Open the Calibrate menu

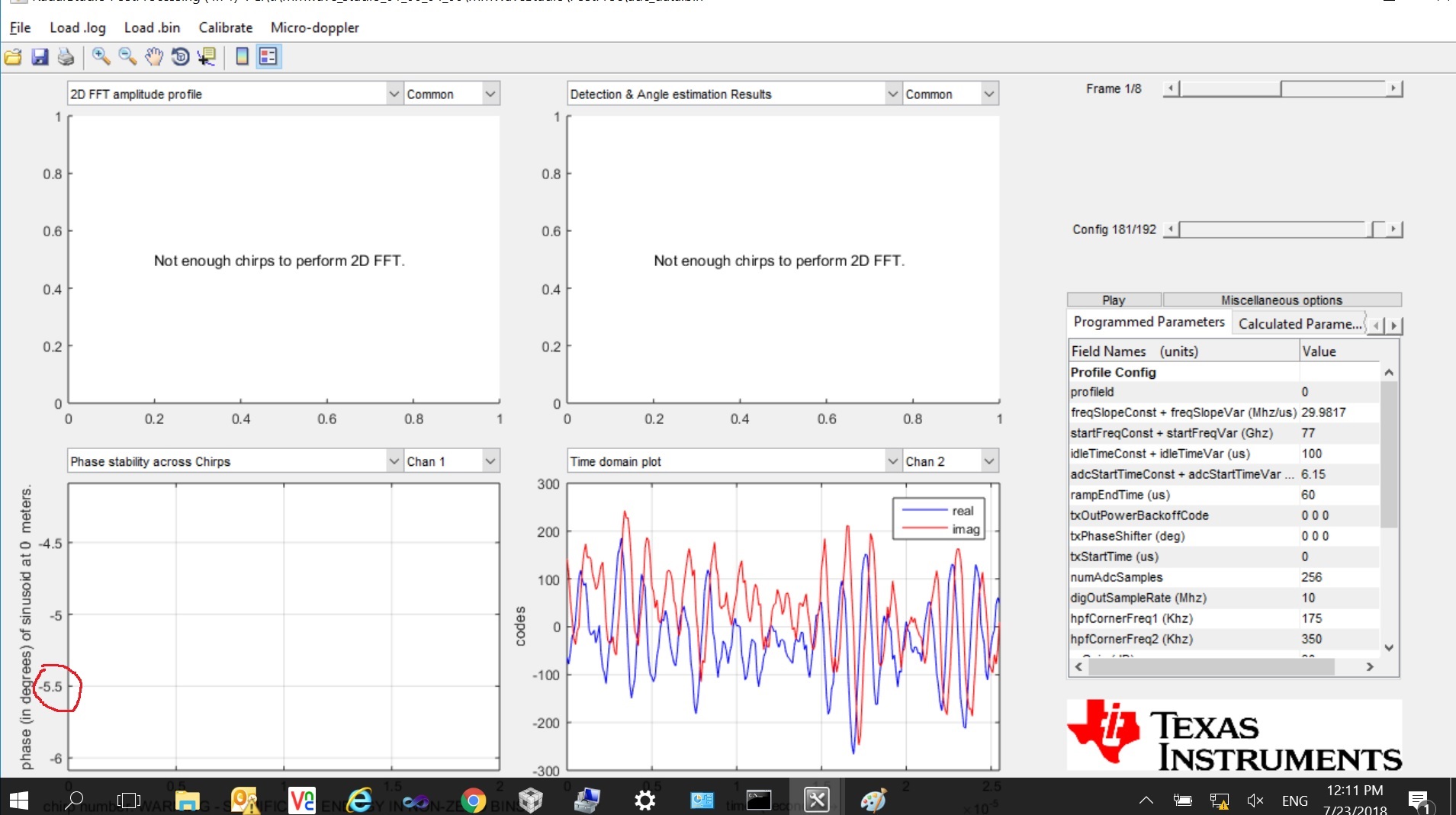(225, 27)
